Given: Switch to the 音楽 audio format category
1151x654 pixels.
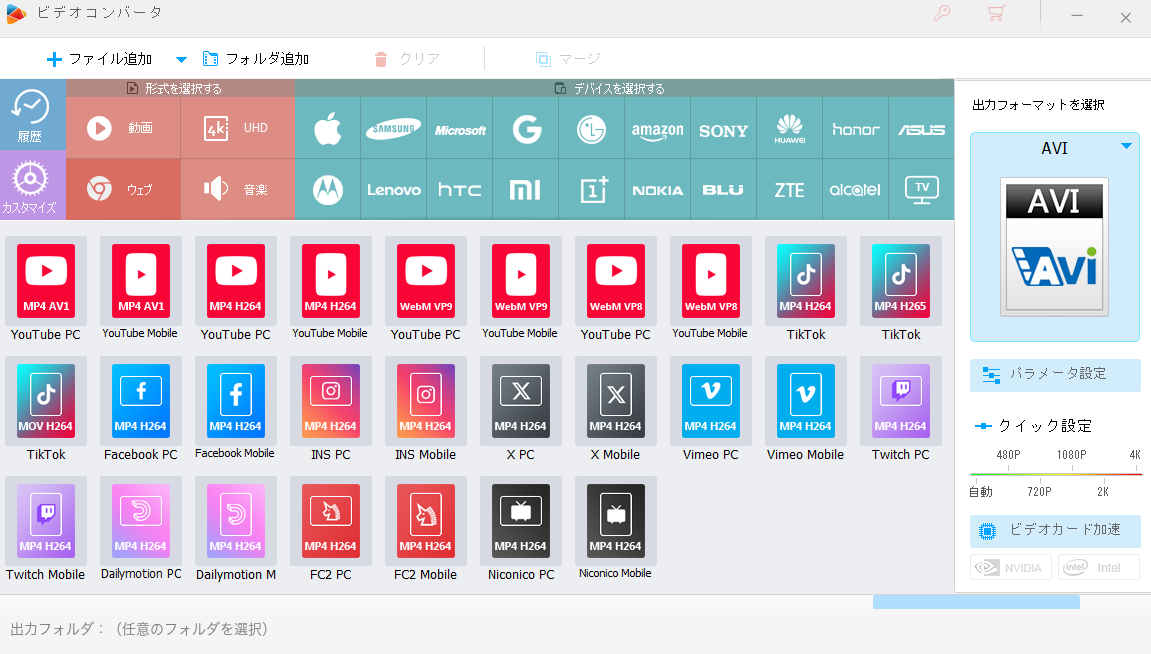Looking at the screenshot, I should tap(237, 190).
